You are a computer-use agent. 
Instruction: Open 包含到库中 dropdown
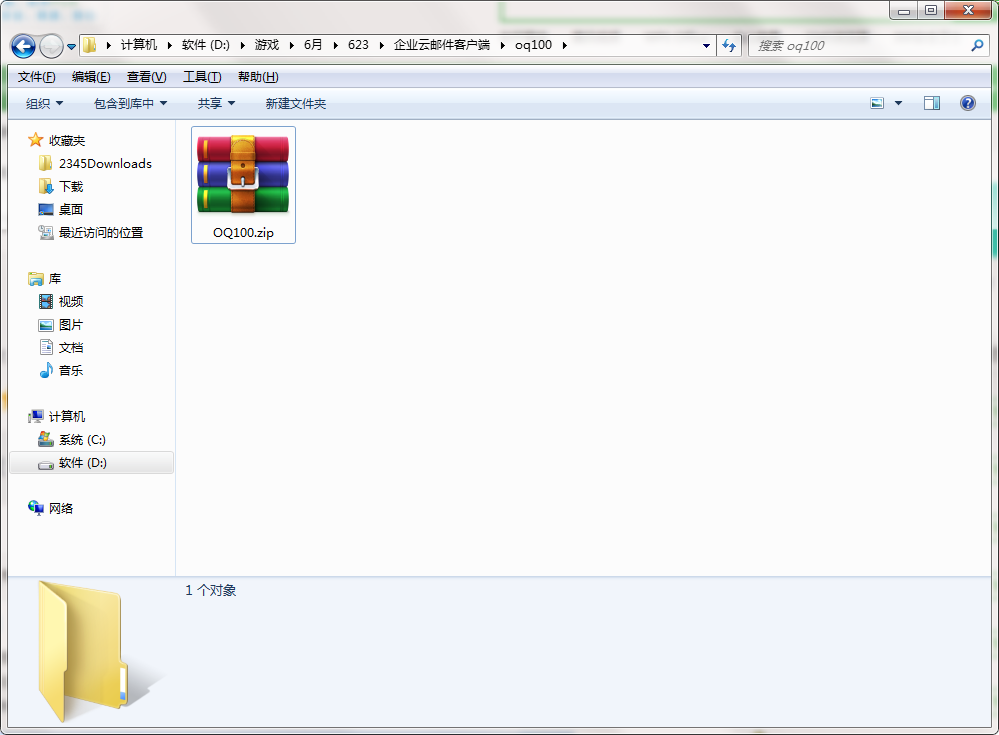coord(131,103)
